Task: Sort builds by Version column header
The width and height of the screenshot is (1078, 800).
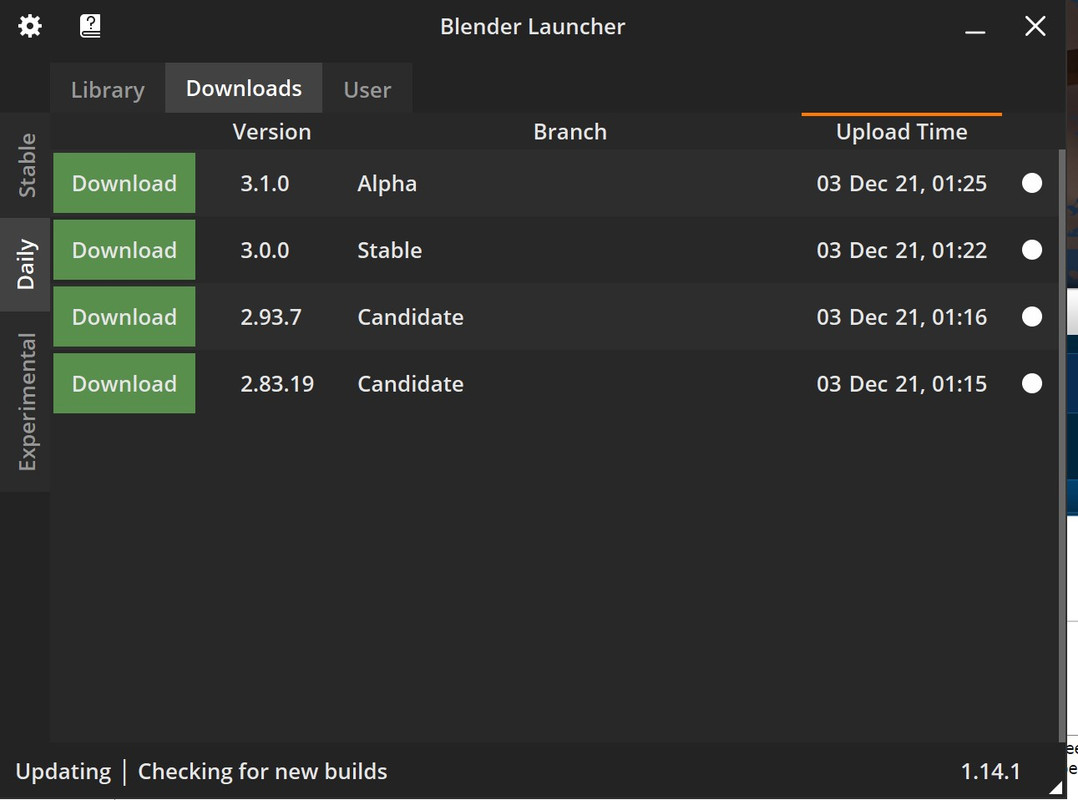Action: 272,131
